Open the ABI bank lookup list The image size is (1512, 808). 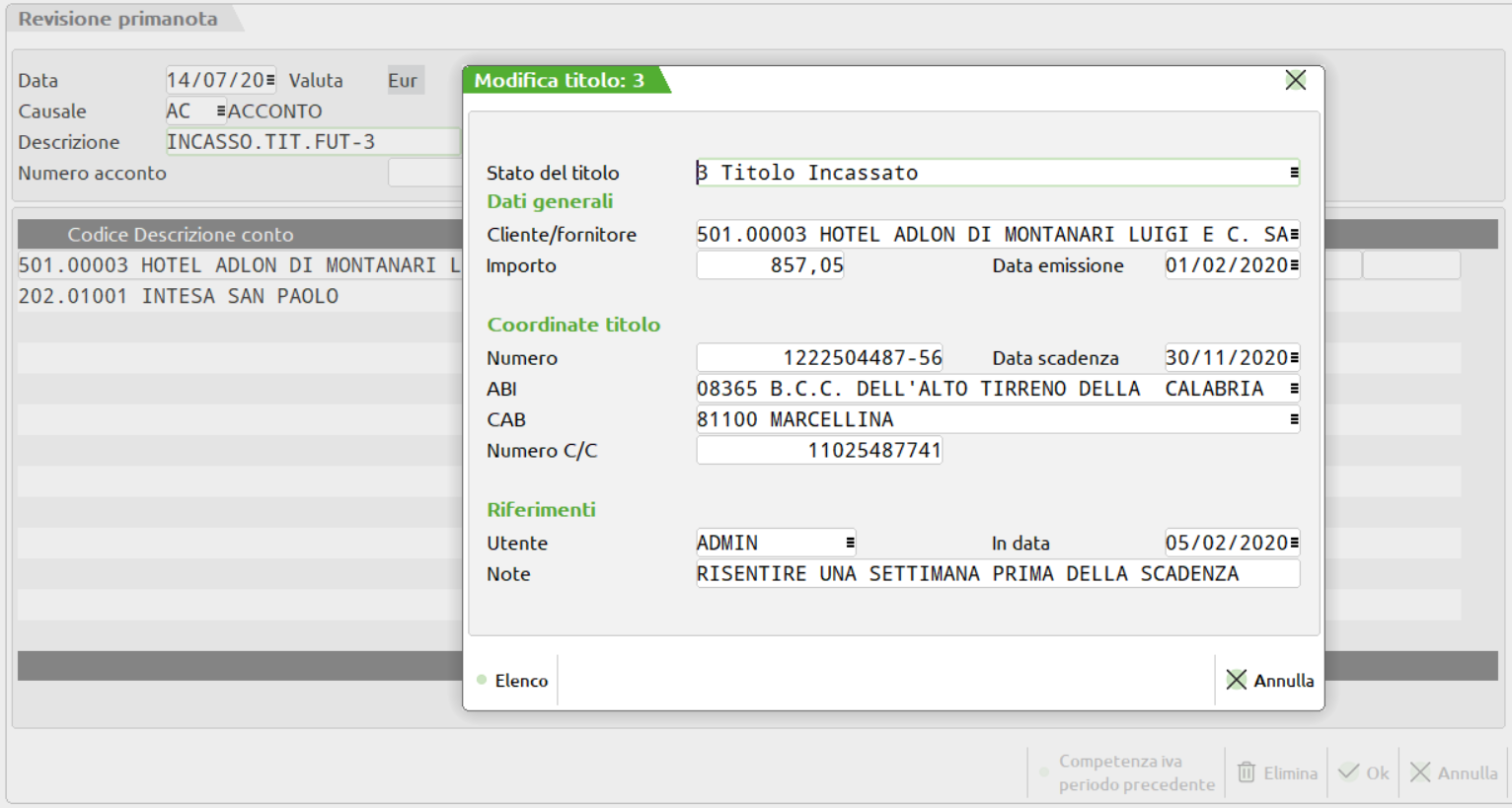(1293, 389)
